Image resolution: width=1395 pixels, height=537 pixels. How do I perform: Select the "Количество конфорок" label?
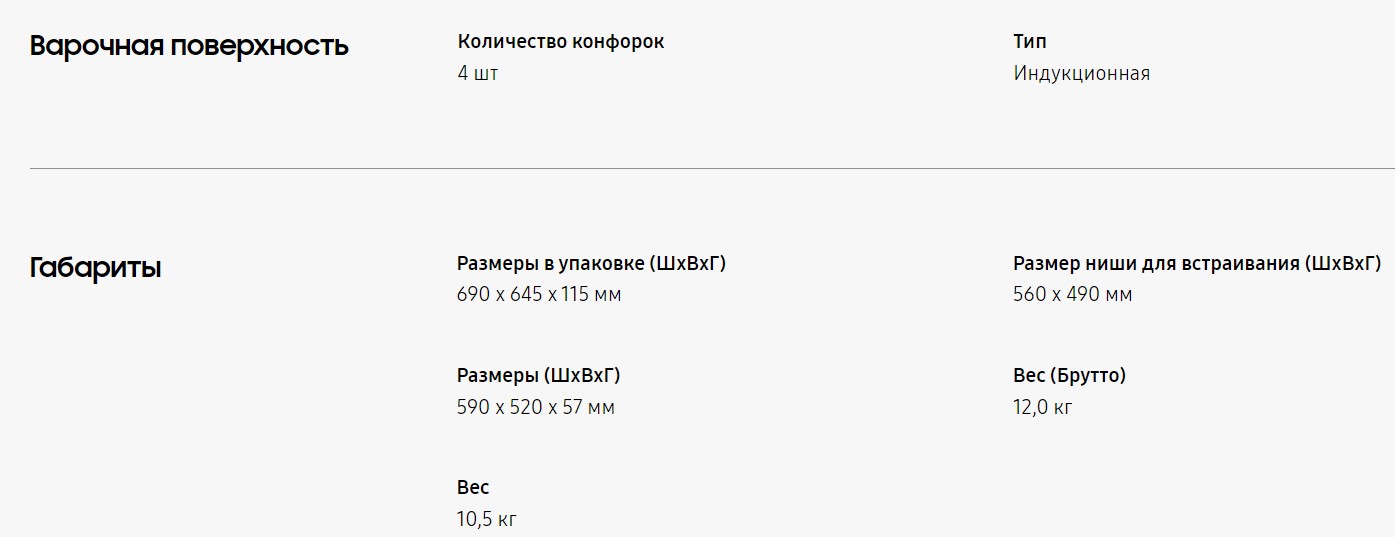(560, 42)
